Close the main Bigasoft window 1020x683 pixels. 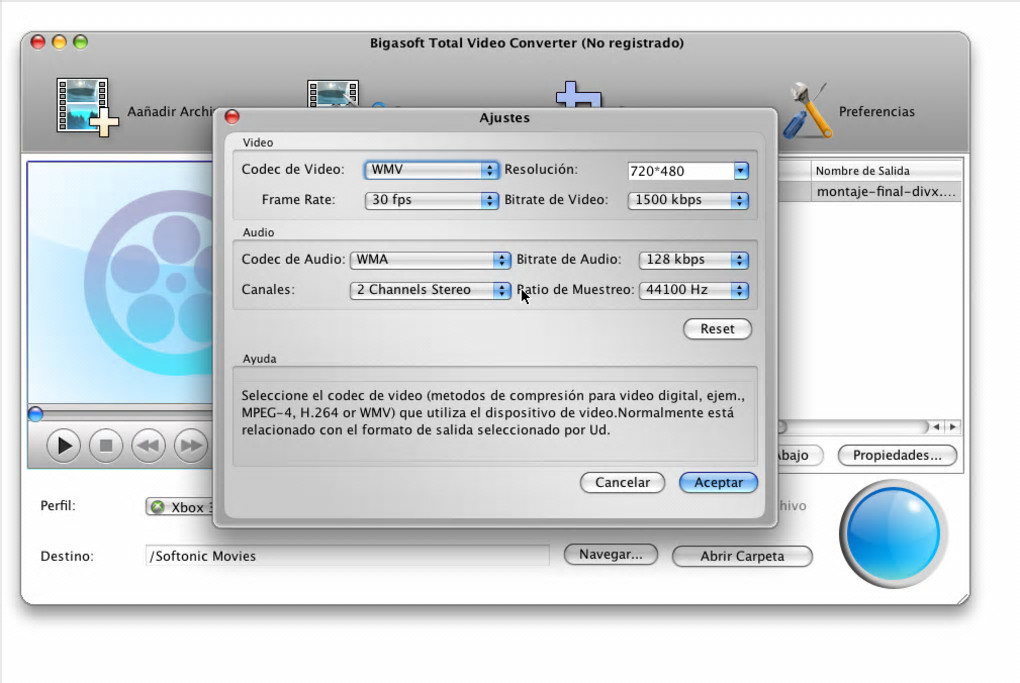[x=38, y=42]
